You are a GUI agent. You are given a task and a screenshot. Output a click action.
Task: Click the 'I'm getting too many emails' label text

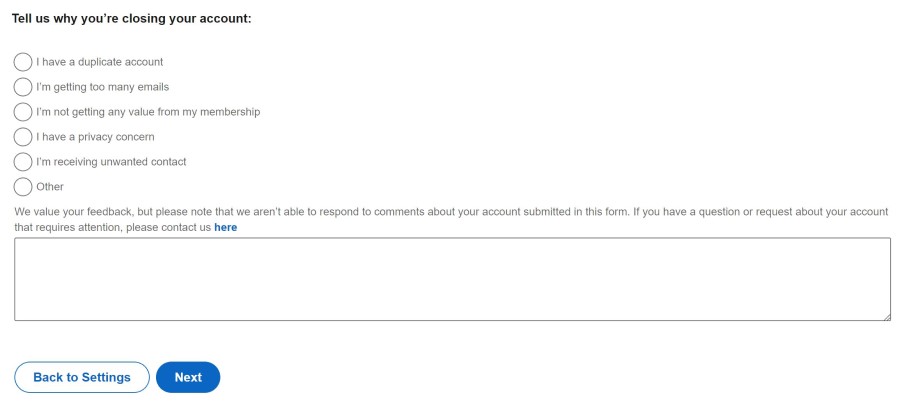click(102, 87)
